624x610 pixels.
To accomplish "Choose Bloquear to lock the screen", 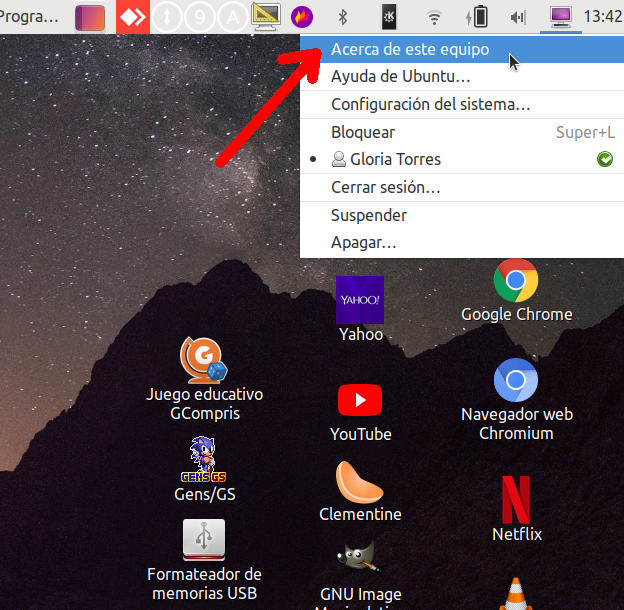I will pyautogui.click(x=462, y=132).
